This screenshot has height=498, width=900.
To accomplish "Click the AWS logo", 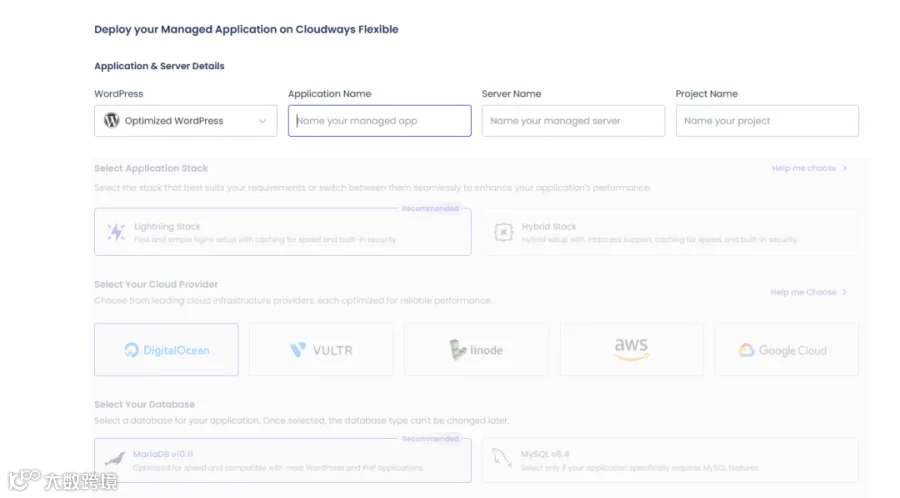I will [631, 349].
